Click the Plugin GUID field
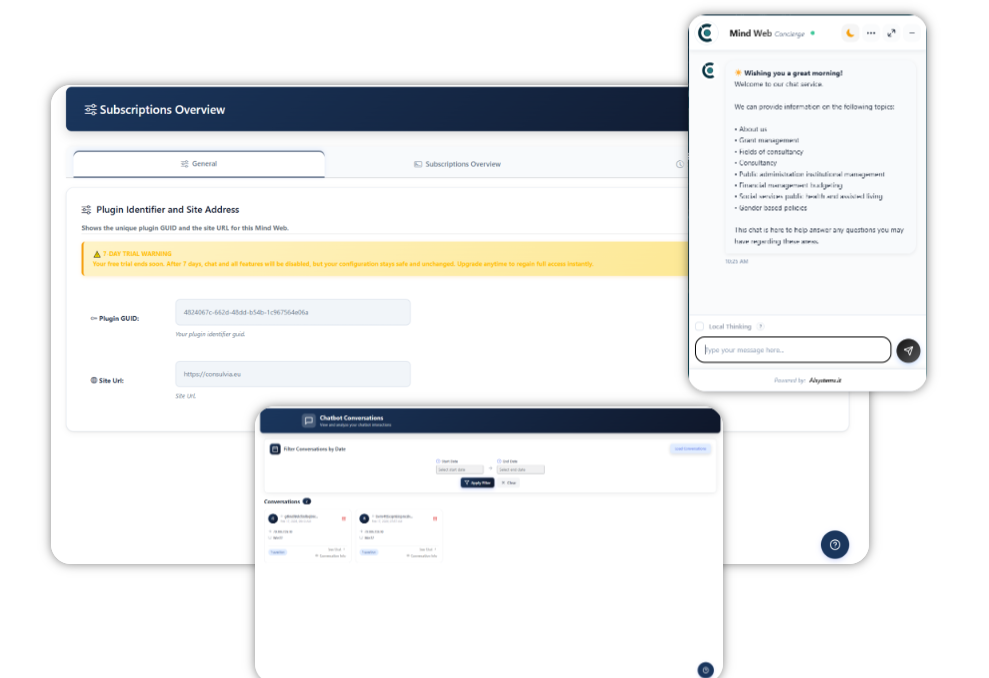 [292, 312]
